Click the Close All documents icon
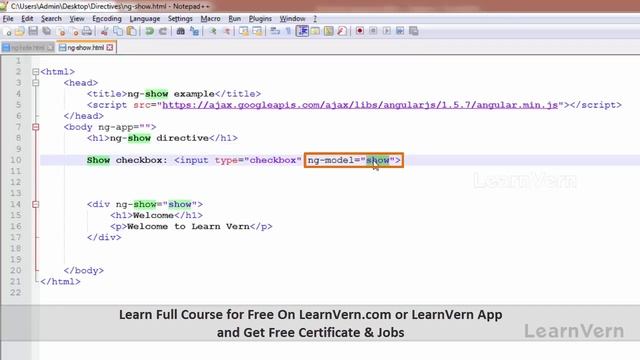This screenshot has height=360, width=640. point(74,31)
